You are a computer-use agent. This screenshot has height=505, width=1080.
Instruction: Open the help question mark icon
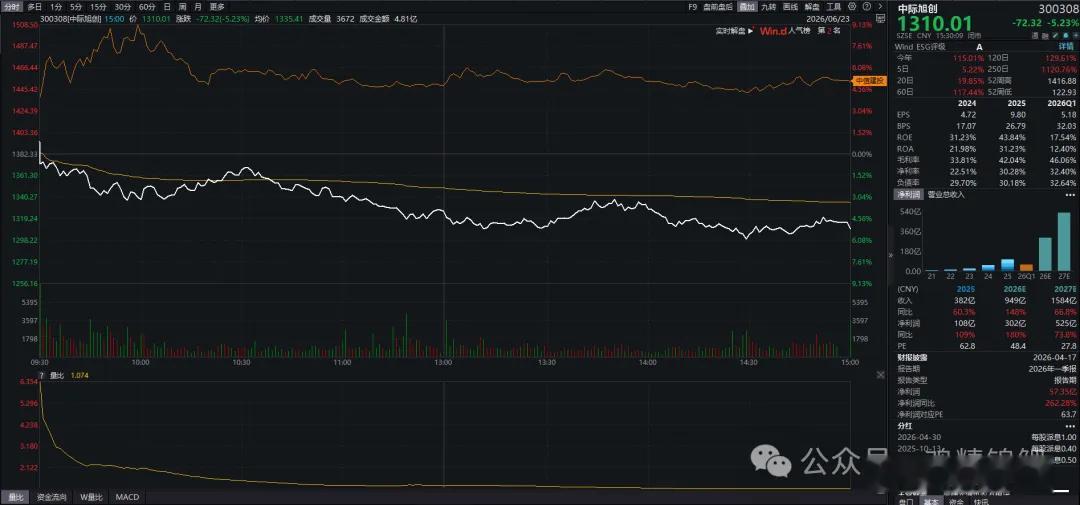[866, 6]
